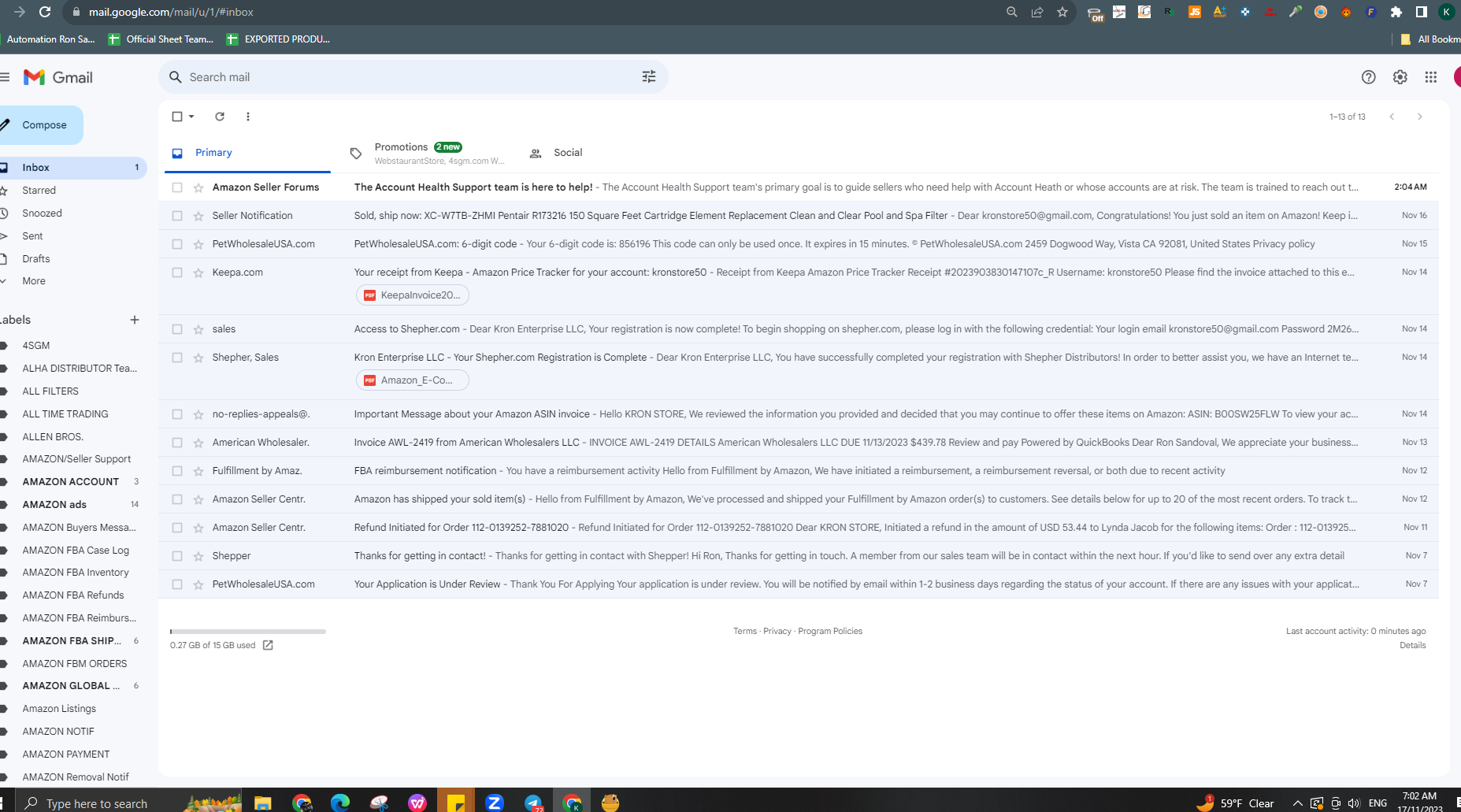Open Telegram from the taskbar

[x=533, y=803]
